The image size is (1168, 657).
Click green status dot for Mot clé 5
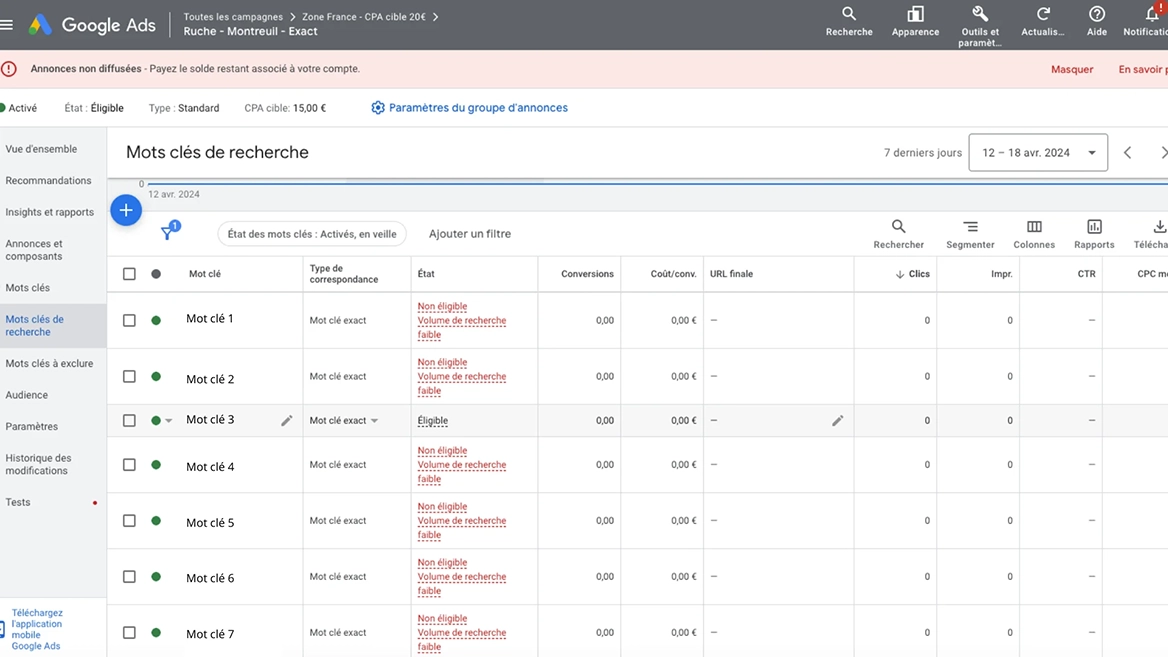click(x=156, y=521)
